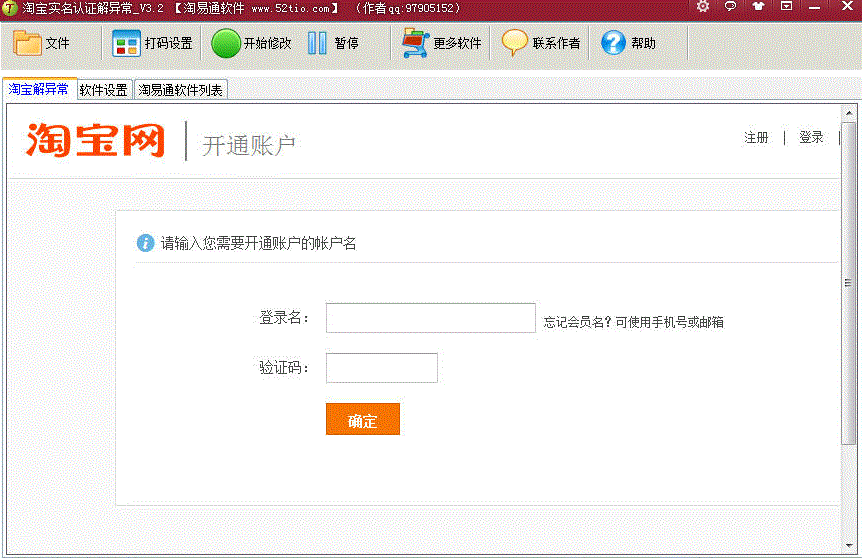The image size is (862, 558).
Task: Click the 忘记会员名? hint text
Action: click(577, 322)
